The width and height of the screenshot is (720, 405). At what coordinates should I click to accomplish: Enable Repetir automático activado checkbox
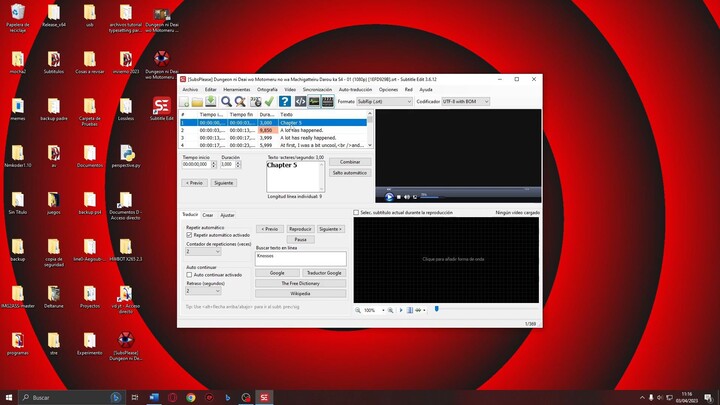tap(189, 235)
